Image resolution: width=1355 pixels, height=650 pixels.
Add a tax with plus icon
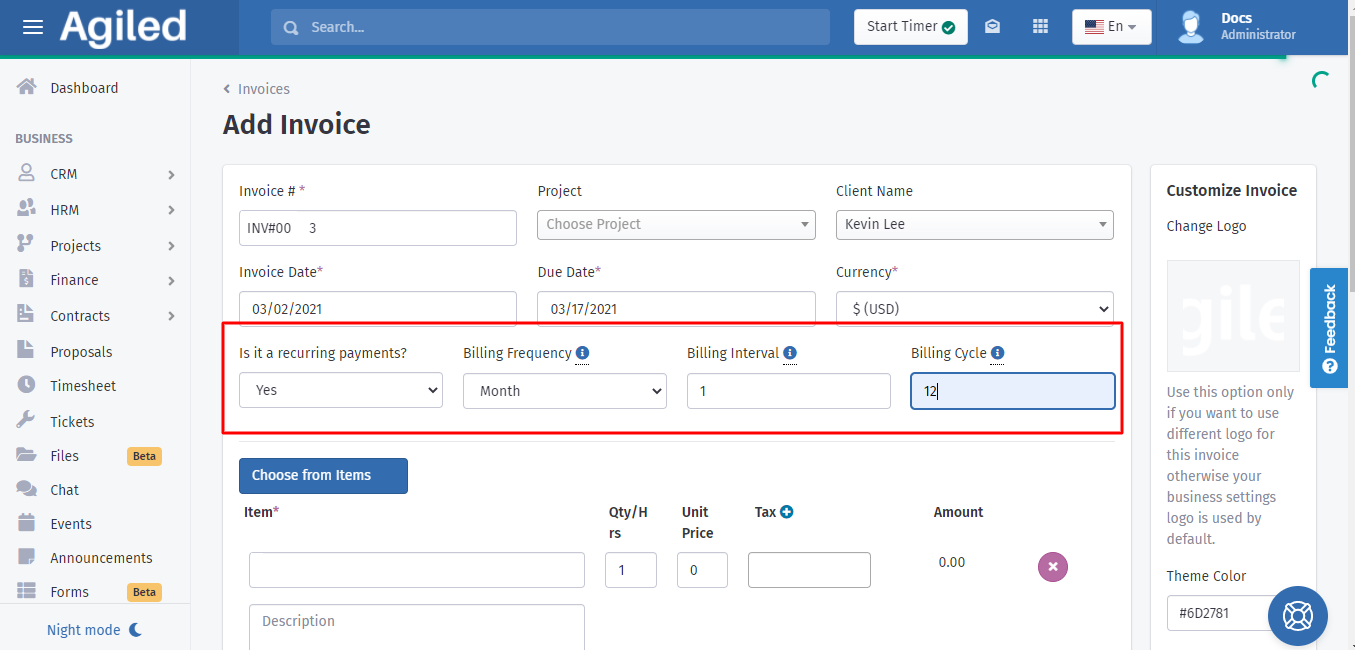[787, 512]
